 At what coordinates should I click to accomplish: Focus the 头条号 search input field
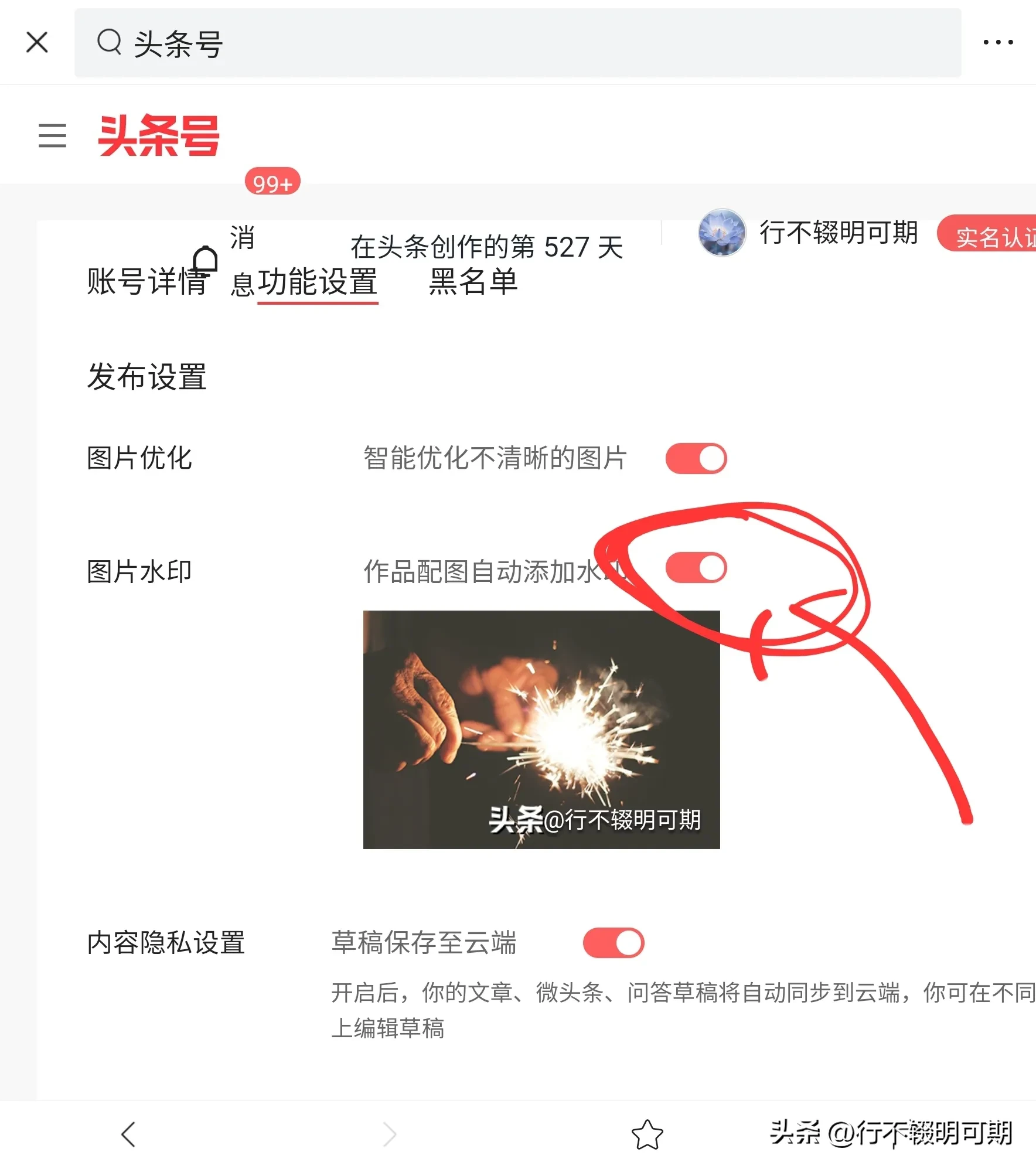click(517, 43)
